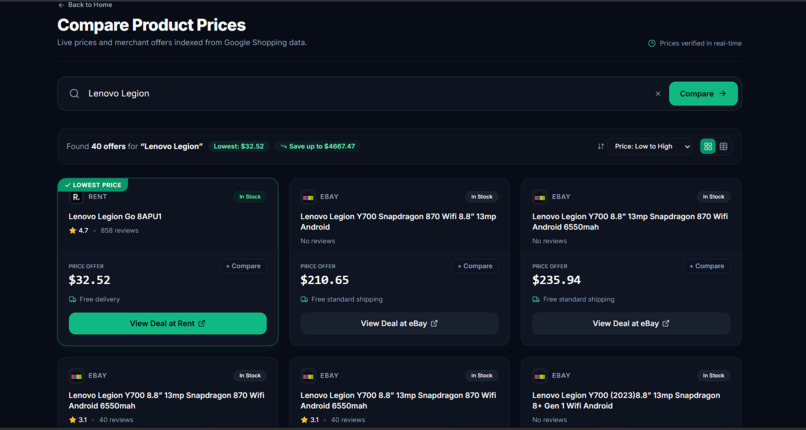Image resolution: width=806 pixels, height=430 pixels.
Task: Add the $235.94 offer to compare
Action: pos(707,266)
